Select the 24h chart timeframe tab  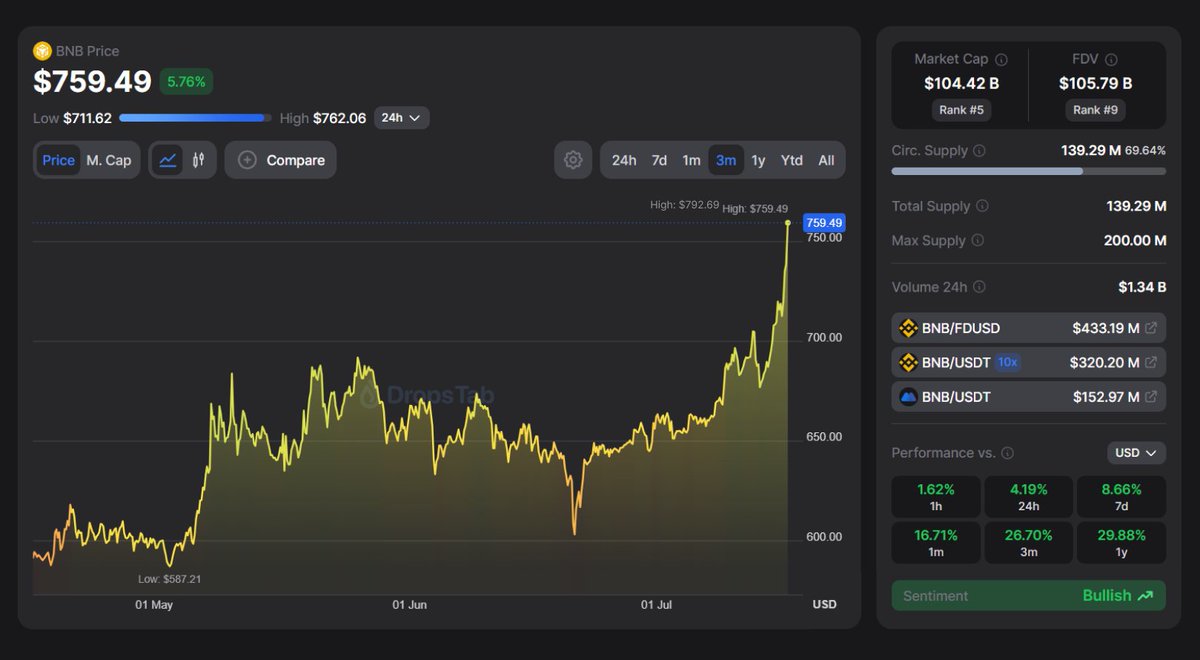click(624, 160)
